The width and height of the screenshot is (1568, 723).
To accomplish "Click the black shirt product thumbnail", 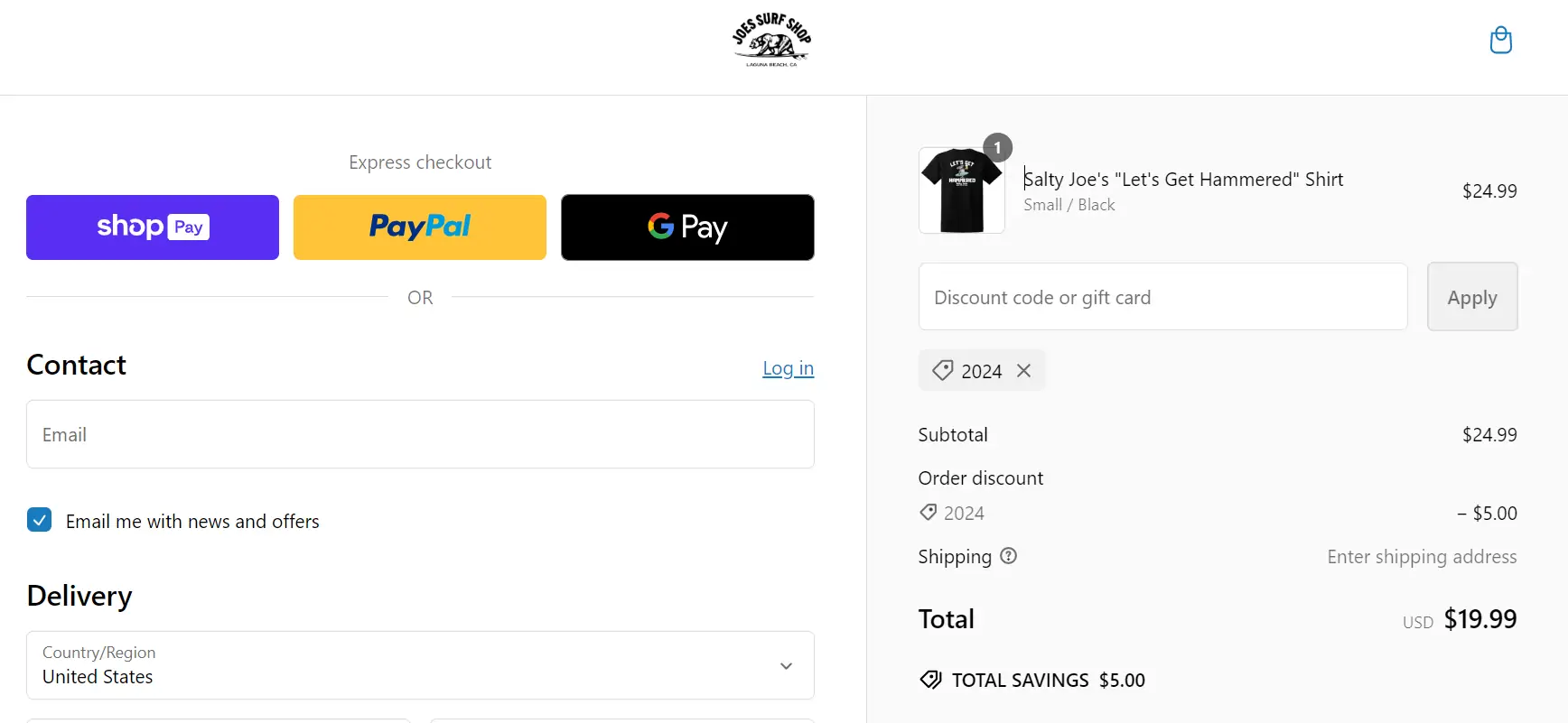I will pos(961,191).
